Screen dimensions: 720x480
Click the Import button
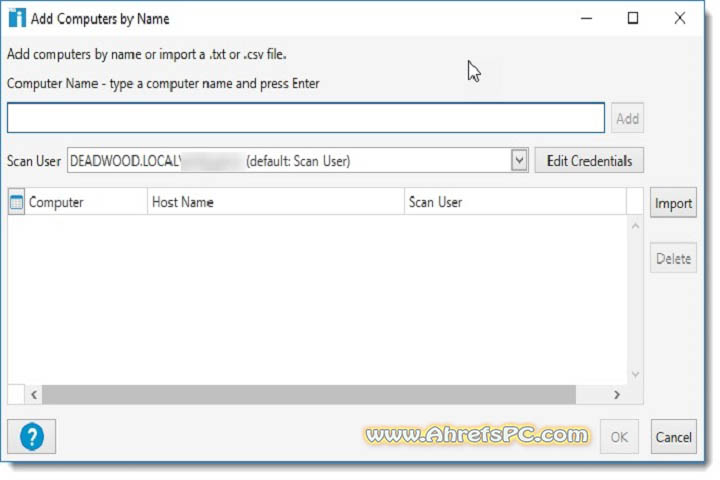point(673,203)
